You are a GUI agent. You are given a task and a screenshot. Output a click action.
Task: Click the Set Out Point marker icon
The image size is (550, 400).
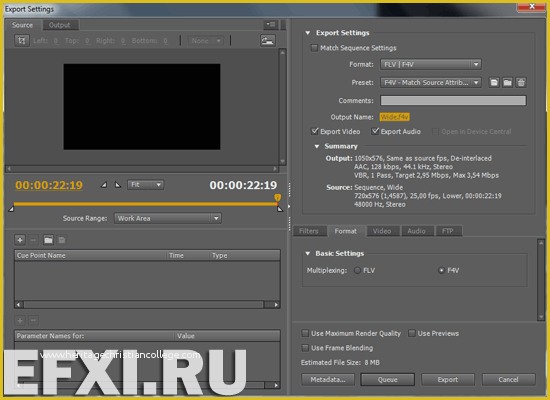pyautogui.click(x=118, y=185)
